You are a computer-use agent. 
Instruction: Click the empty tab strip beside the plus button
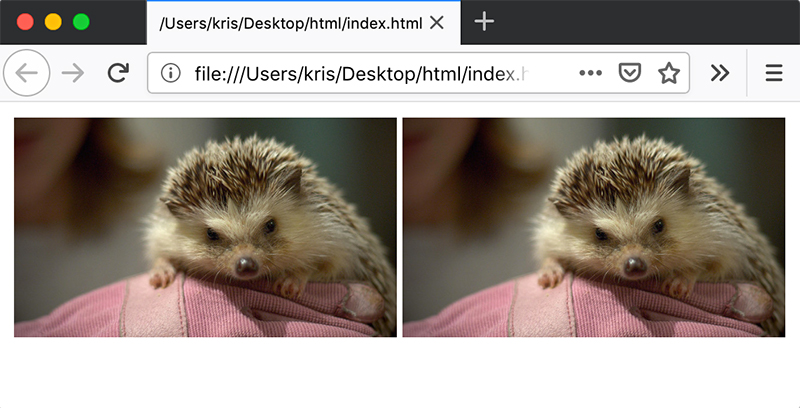tap(650, 22)
